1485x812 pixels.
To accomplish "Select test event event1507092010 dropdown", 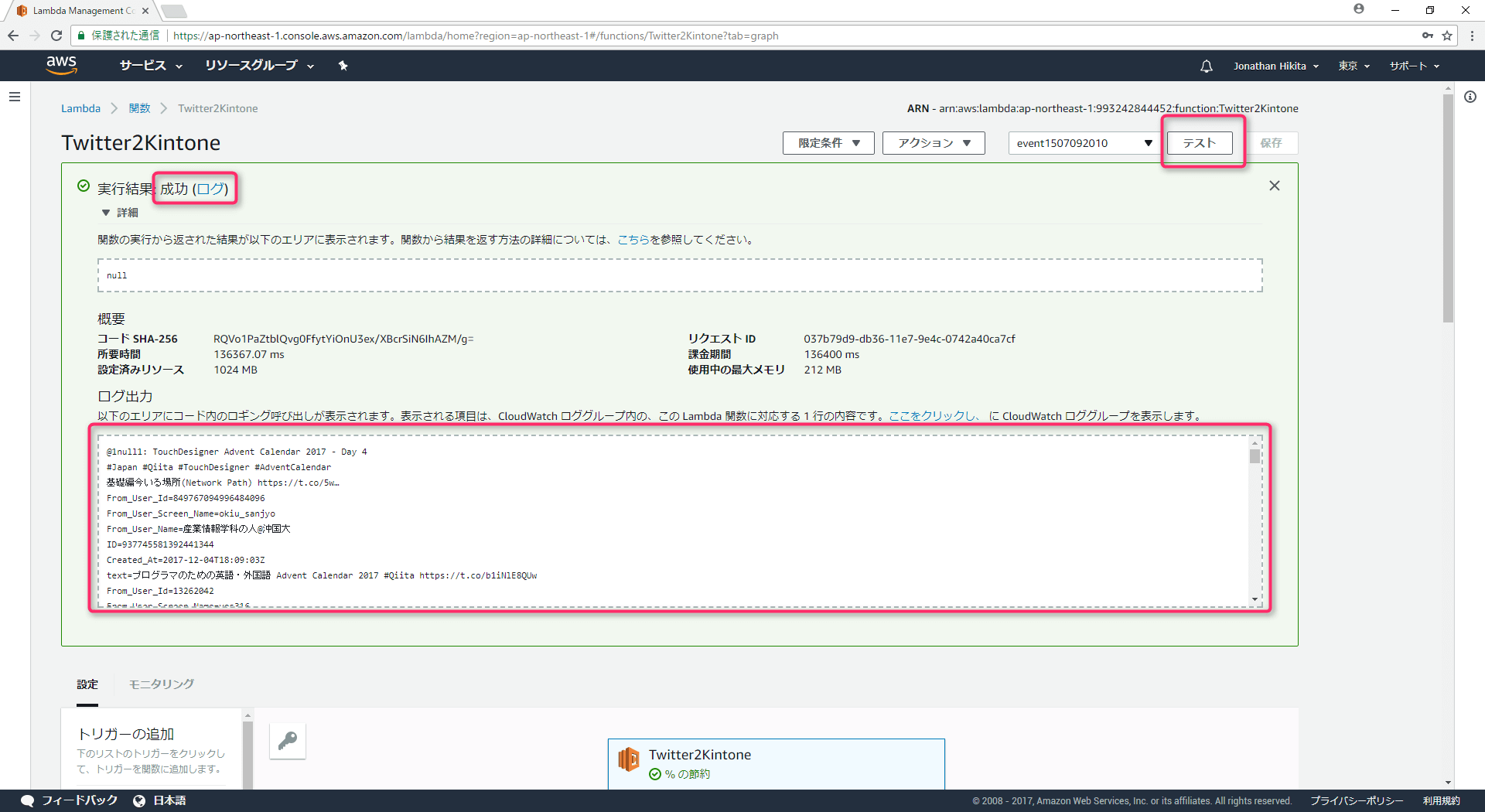I will pyautogui.click(x=1084, y=143).
